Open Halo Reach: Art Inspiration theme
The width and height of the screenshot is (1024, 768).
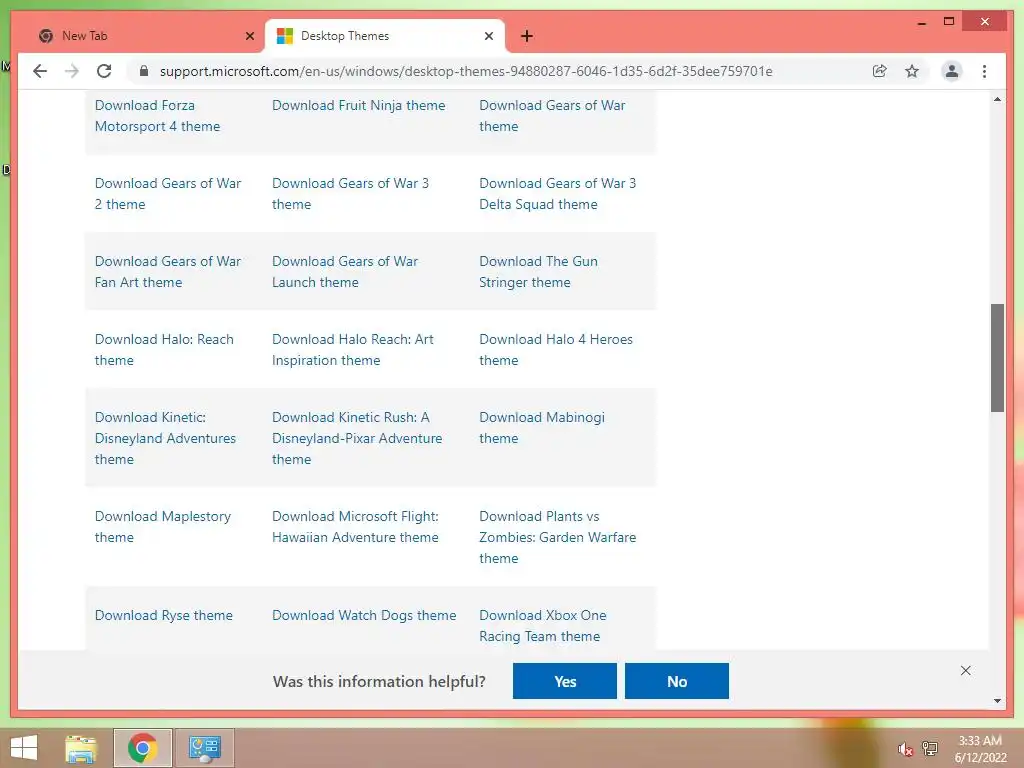[x=353, y=349]
